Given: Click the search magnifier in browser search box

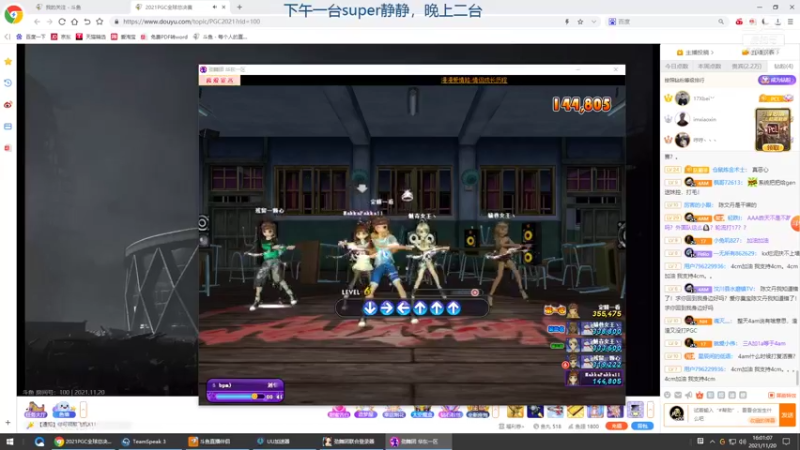Looking at the screenshot, I should (720, 21).
